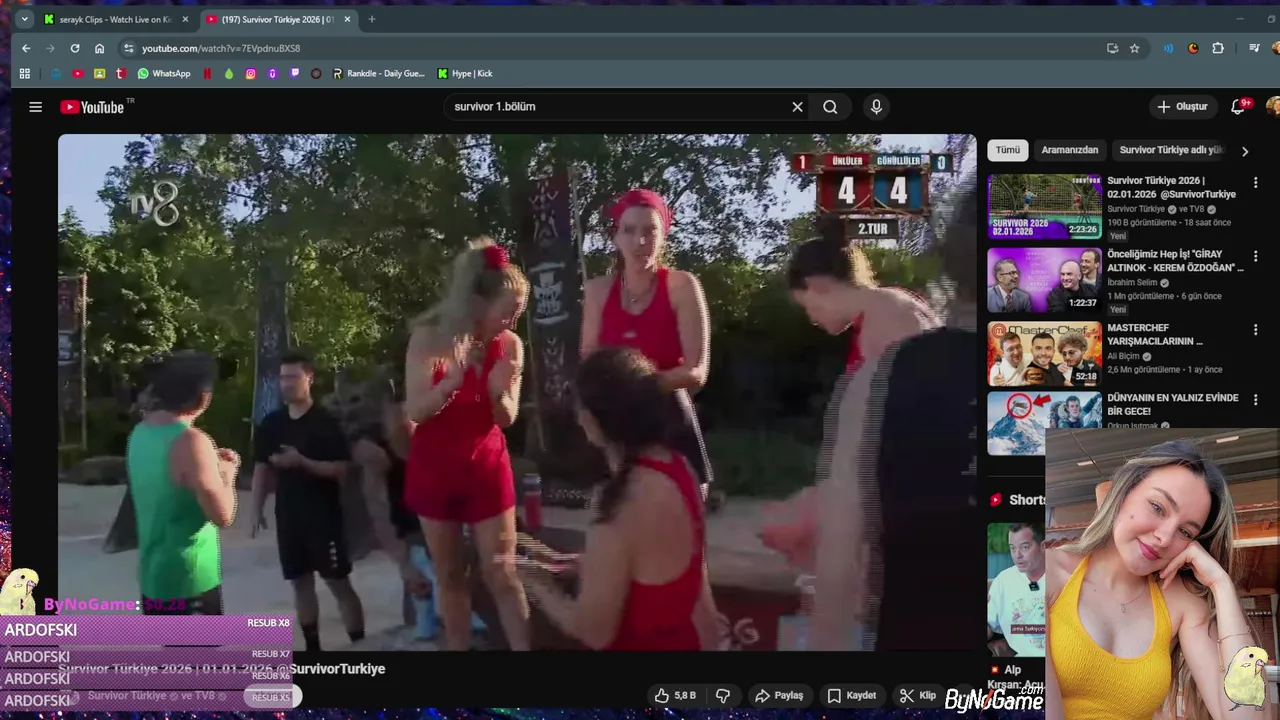
Task: Open the Netflix bookmark icon
Action: [x=207, y=73]
